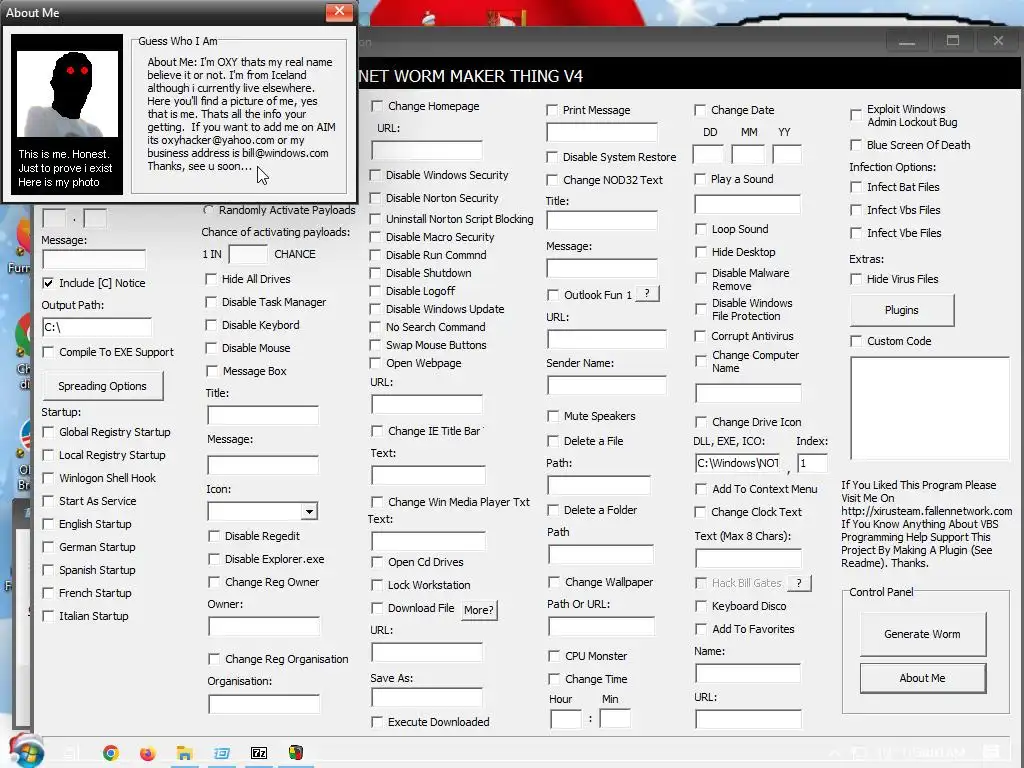Close the About Me dialog
This screenshot has width=1024, height=768.
click(x=339, y=10)
